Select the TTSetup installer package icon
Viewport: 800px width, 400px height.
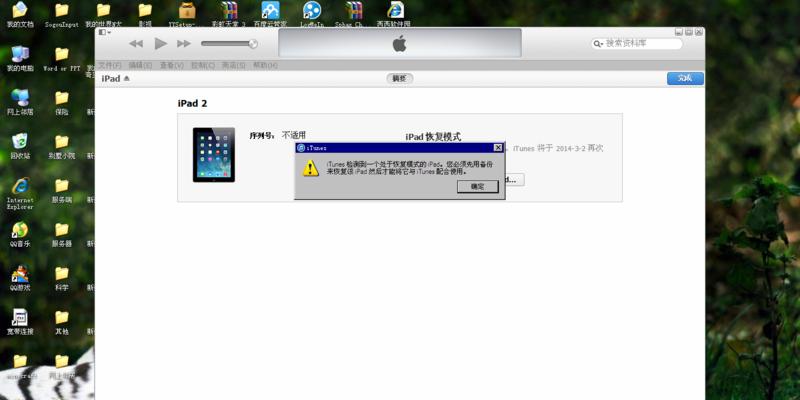187,14
